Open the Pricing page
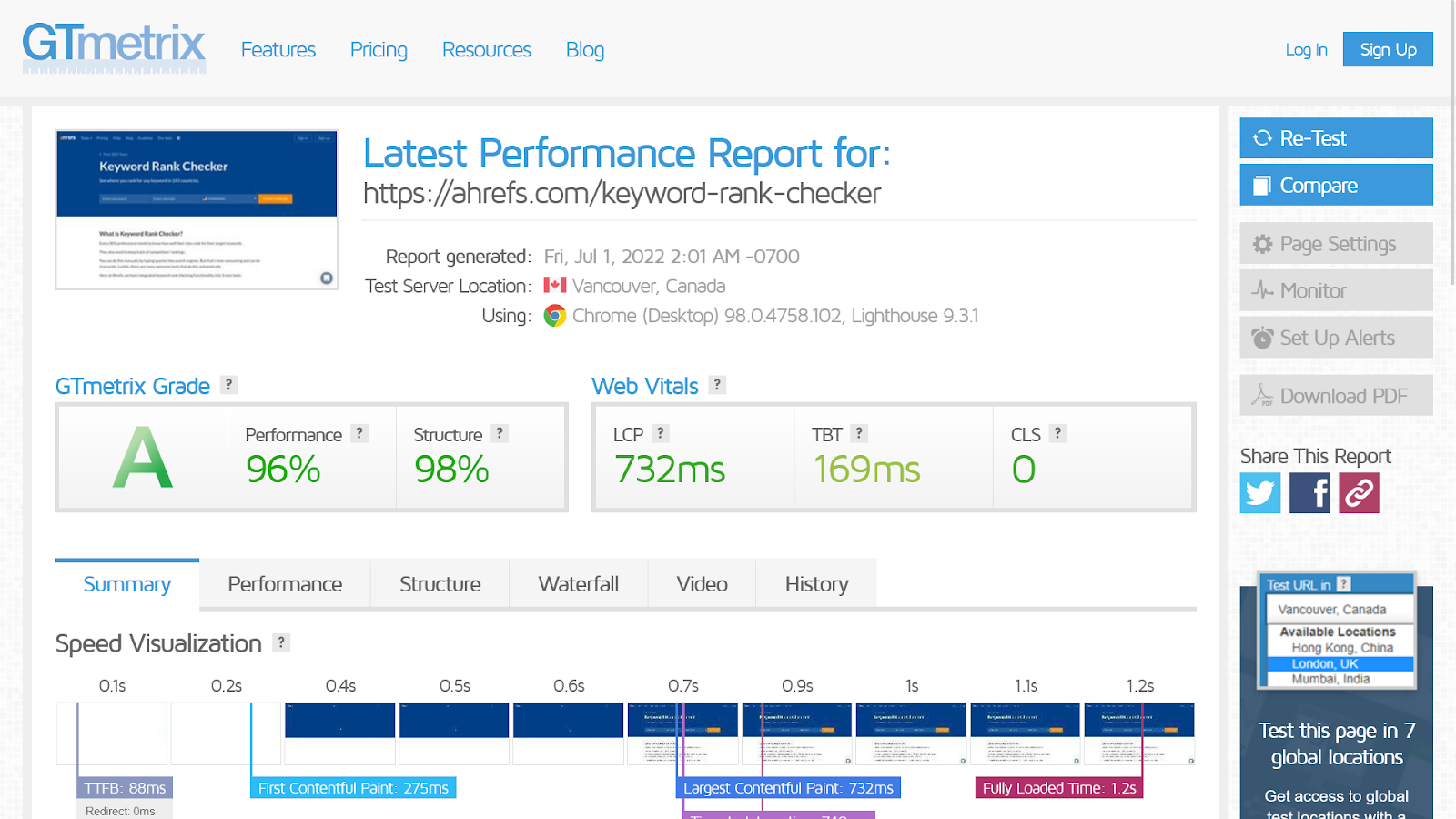This screenshot has width=1456, height=819. click(x=379, y=50)
